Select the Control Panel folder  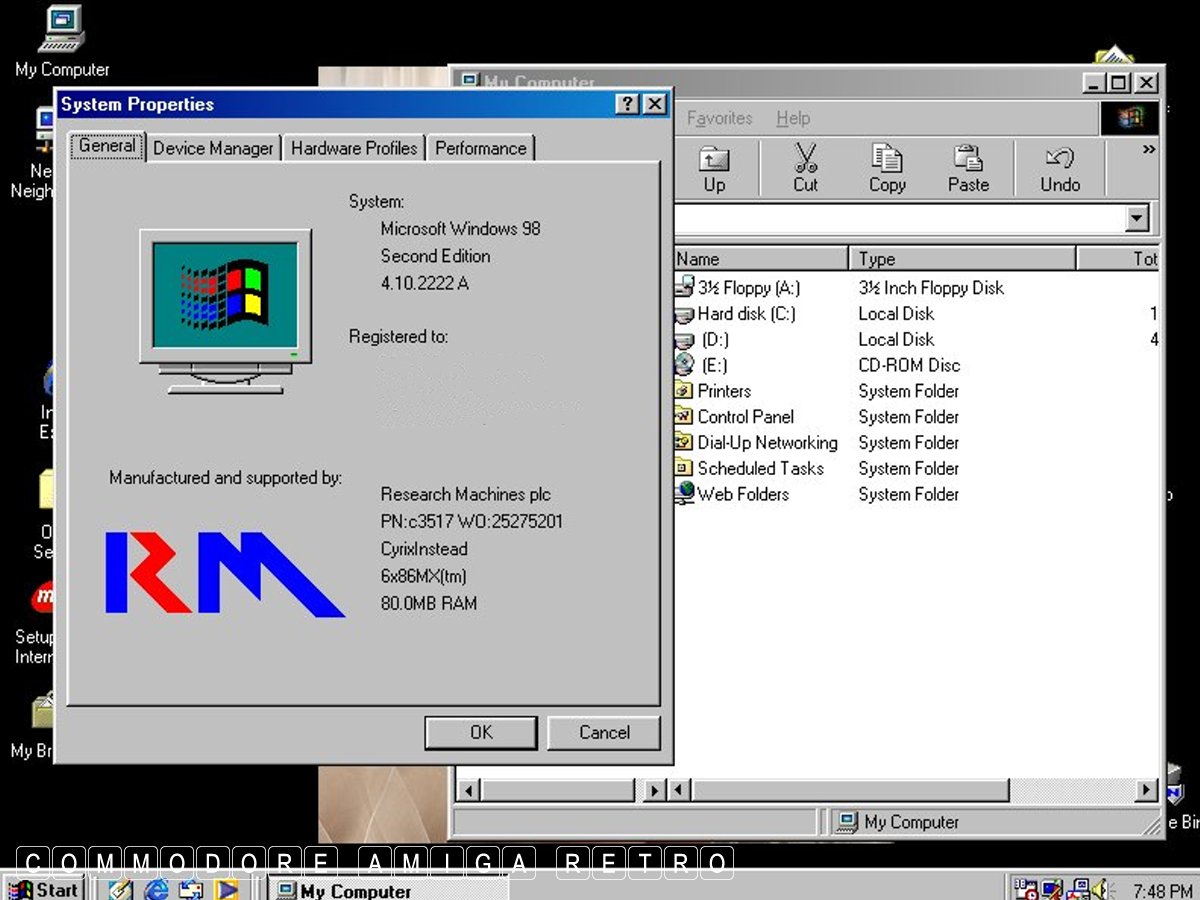pos(744,417)
